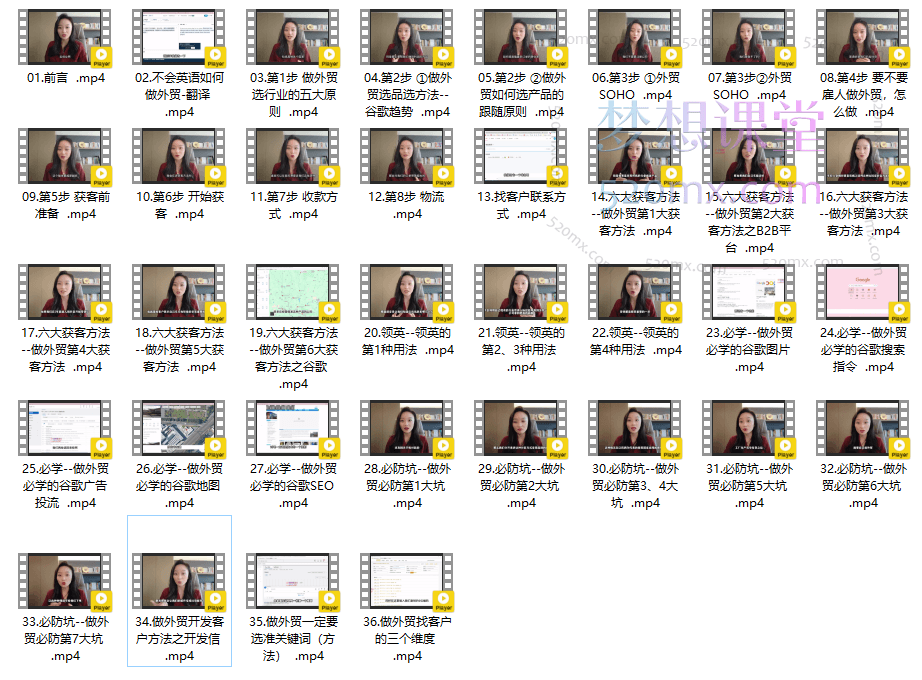Open the 36.做外贸找客户的三个维度 video icon
The width and height of the screenshot is (922, 680).
point(407,582)
